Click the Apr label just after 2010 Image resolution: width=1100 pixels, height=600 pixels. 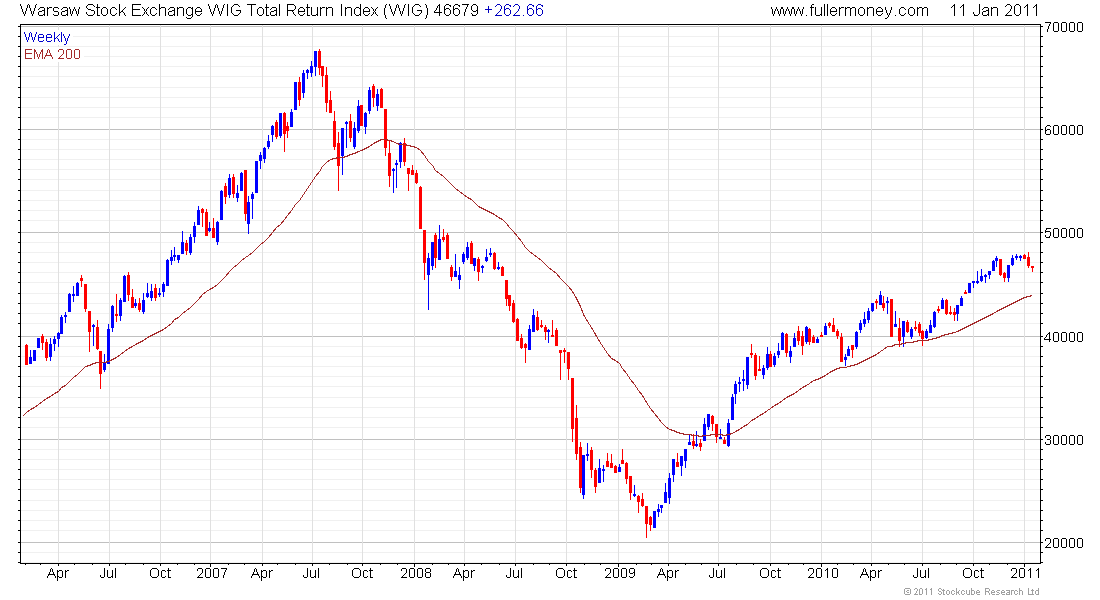click(x=871, y=574)
